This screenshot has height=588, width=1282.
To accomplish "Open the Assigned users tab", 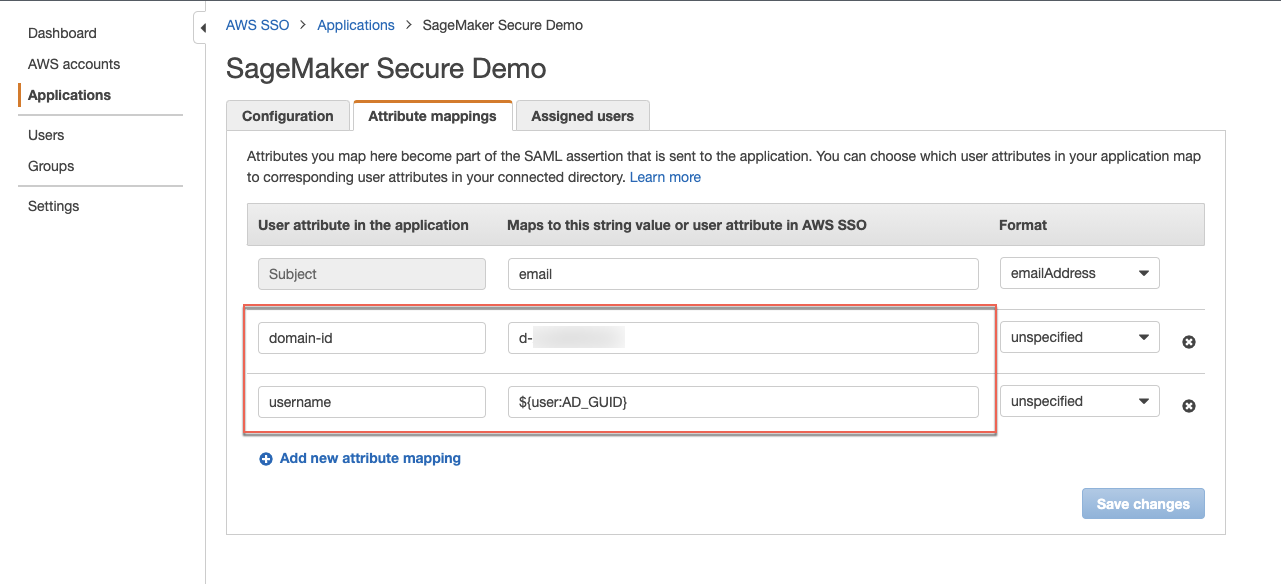I will (583, 116).
